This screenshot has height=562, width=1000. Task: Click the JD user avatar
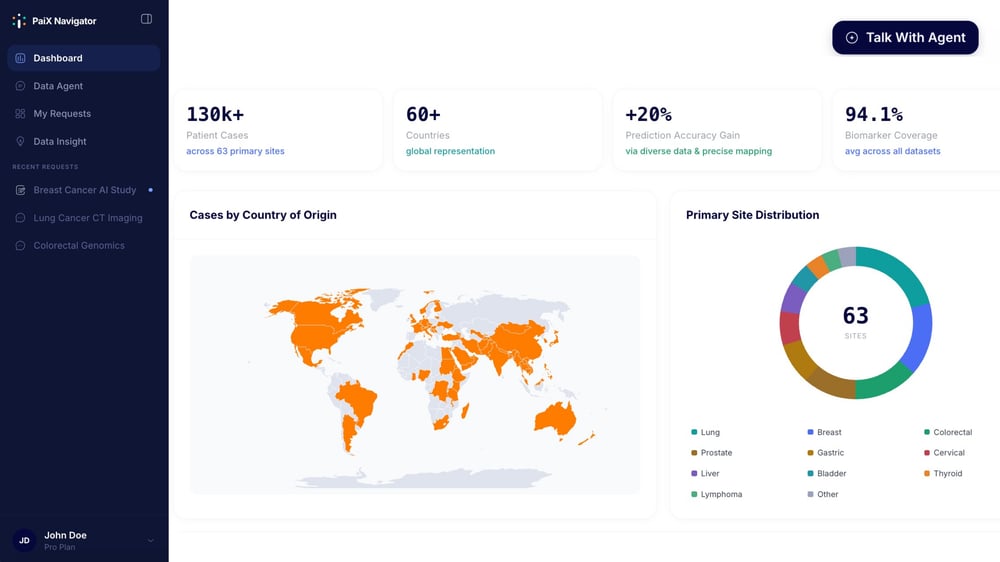[24, 541]
